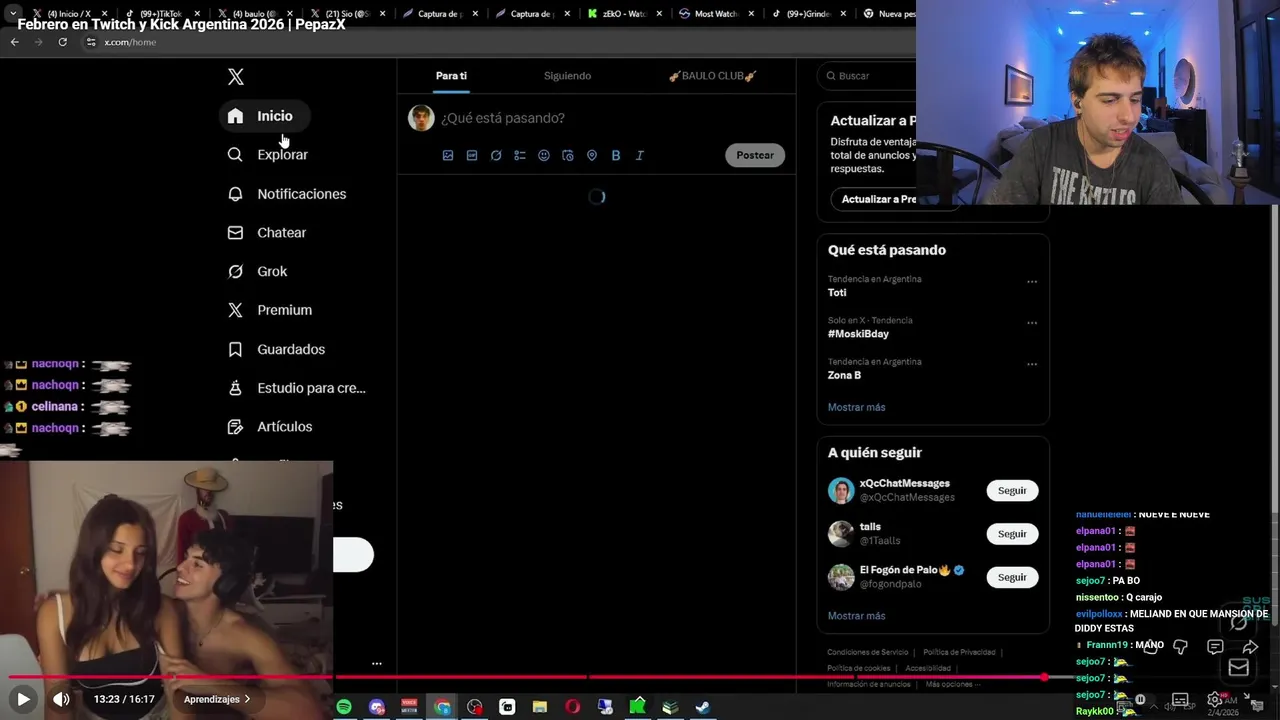Screen dimensions: 1280x720
Task: Open the Política de Privacidad footer link
Action: pyautogui.click(x=959, y=652)
